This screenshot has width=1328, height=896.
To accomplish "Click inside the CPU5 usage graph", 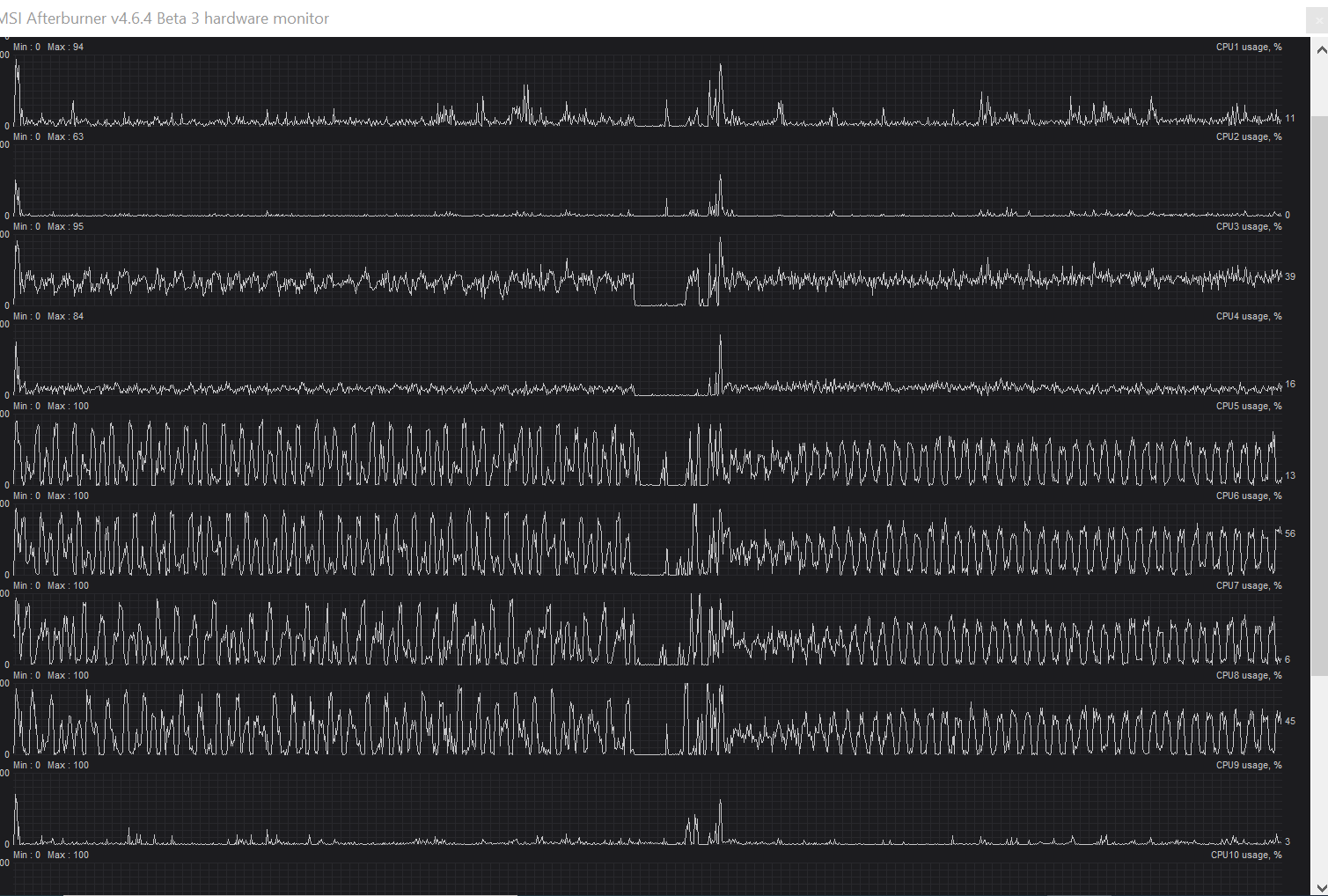I will [x=647, y=450].
